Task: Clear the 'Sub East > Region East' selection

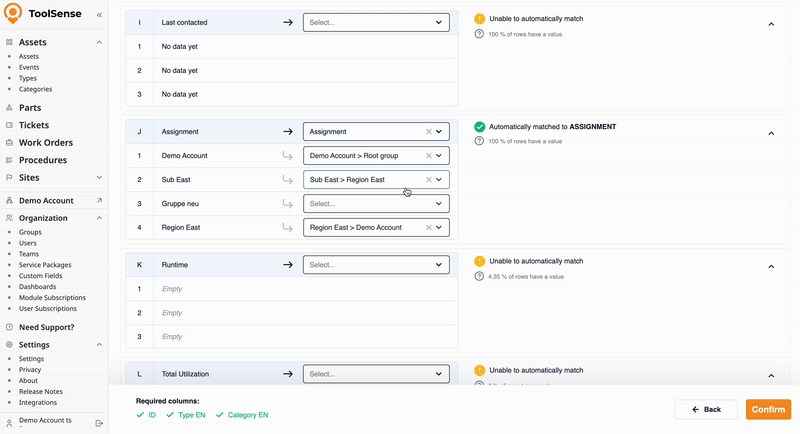Action: coord(429,180)
